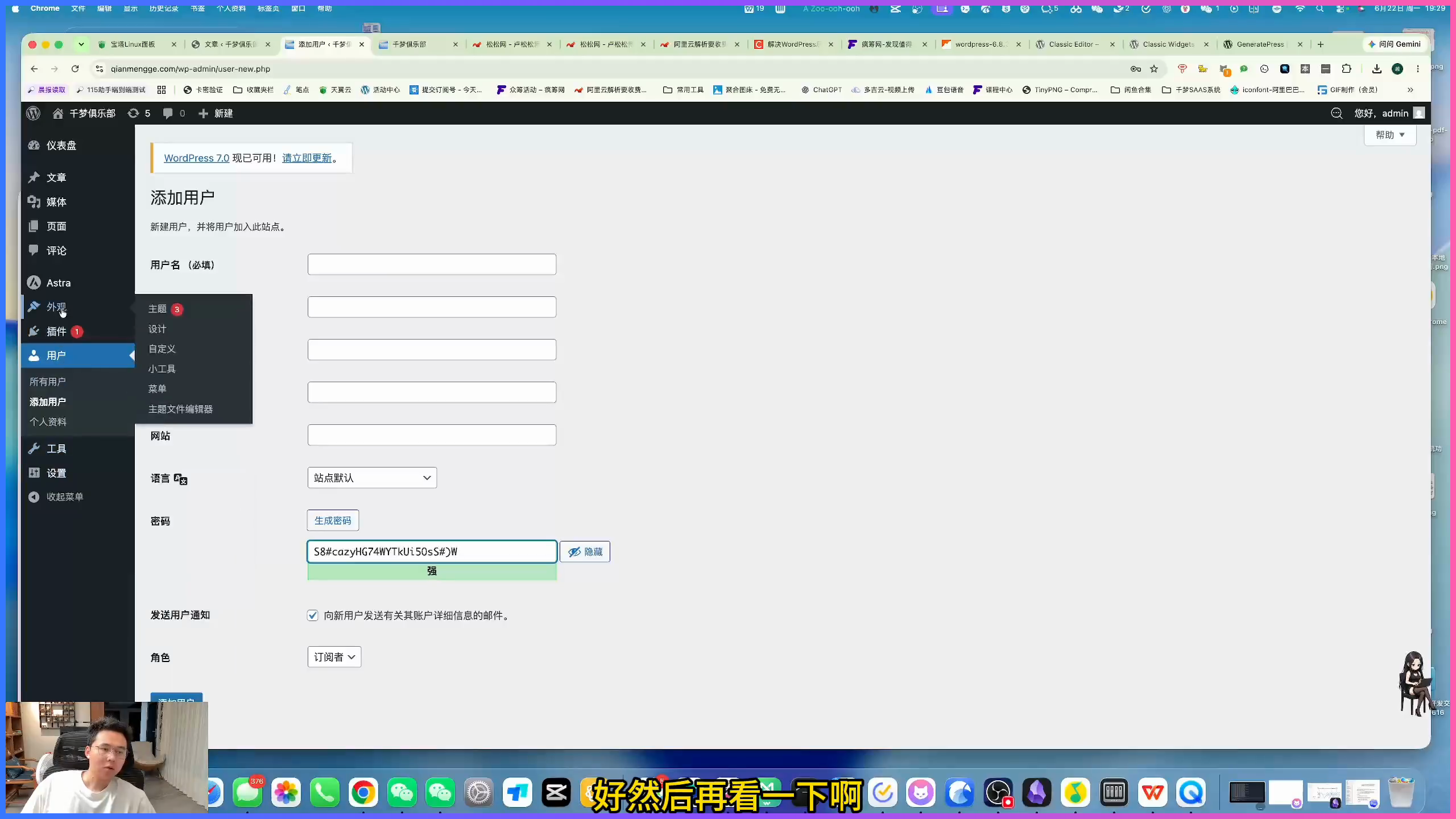Open the Chrome extensions puzzle icon
The width and height of the screenshot is (1456, 819).
pyautogui.click(x=1346, y=69)
